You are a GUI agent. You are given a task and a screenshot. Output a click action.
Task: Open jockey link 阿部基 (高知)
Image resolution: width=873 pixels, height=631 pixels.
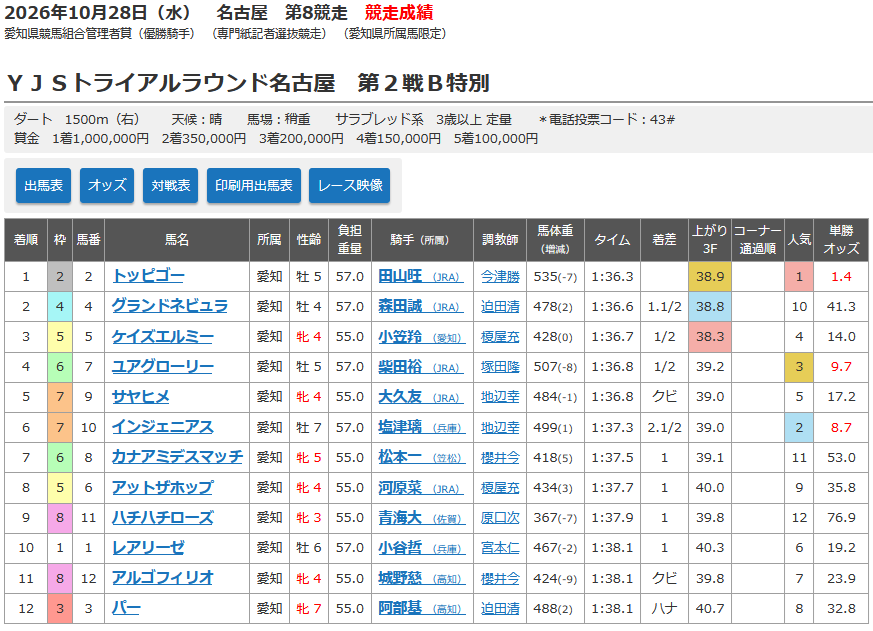[x=421, y=608]
